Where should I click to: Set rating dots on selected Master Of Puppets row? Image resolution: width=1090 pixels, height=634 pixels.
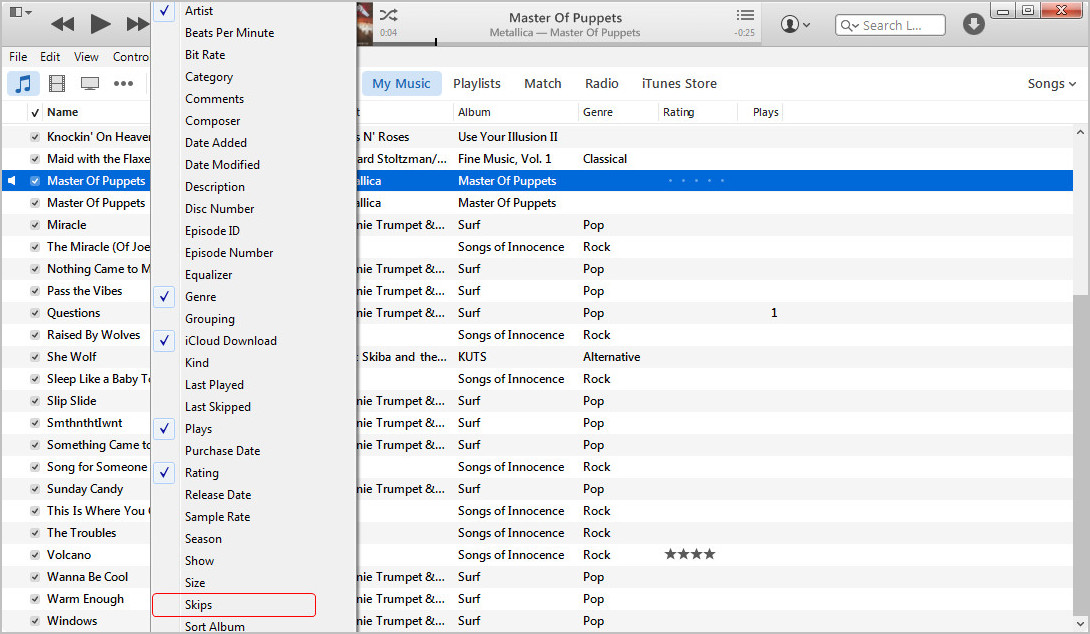696,181
